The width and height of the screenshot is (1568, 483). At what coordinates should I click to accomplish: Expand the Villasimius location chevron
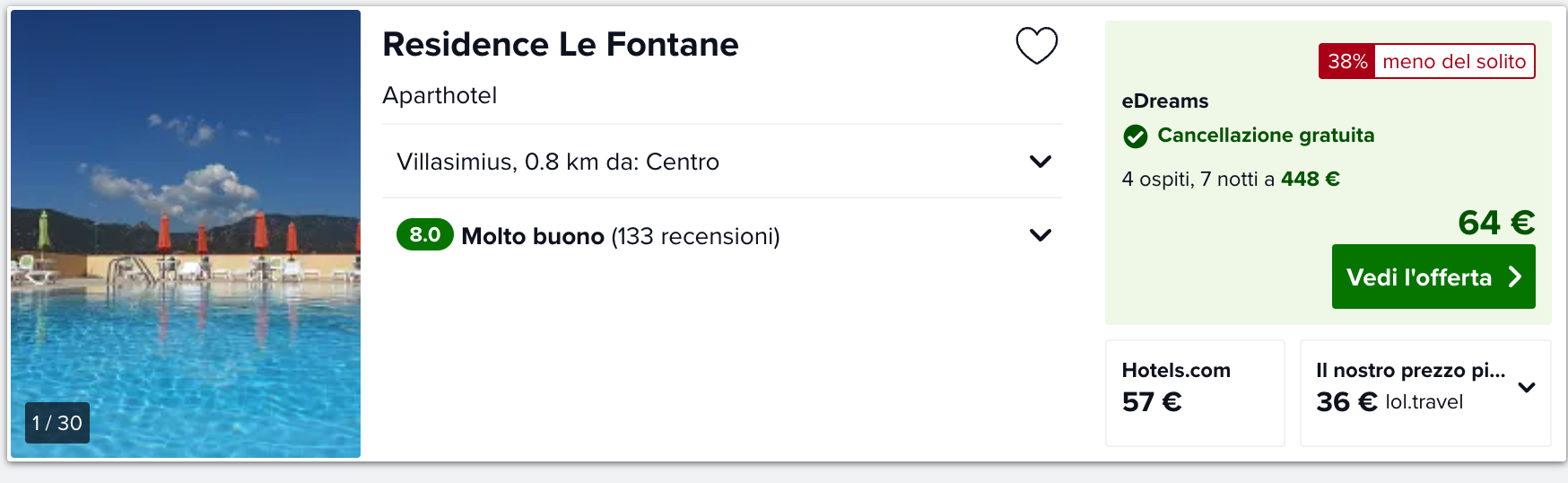click(1040, 162)
